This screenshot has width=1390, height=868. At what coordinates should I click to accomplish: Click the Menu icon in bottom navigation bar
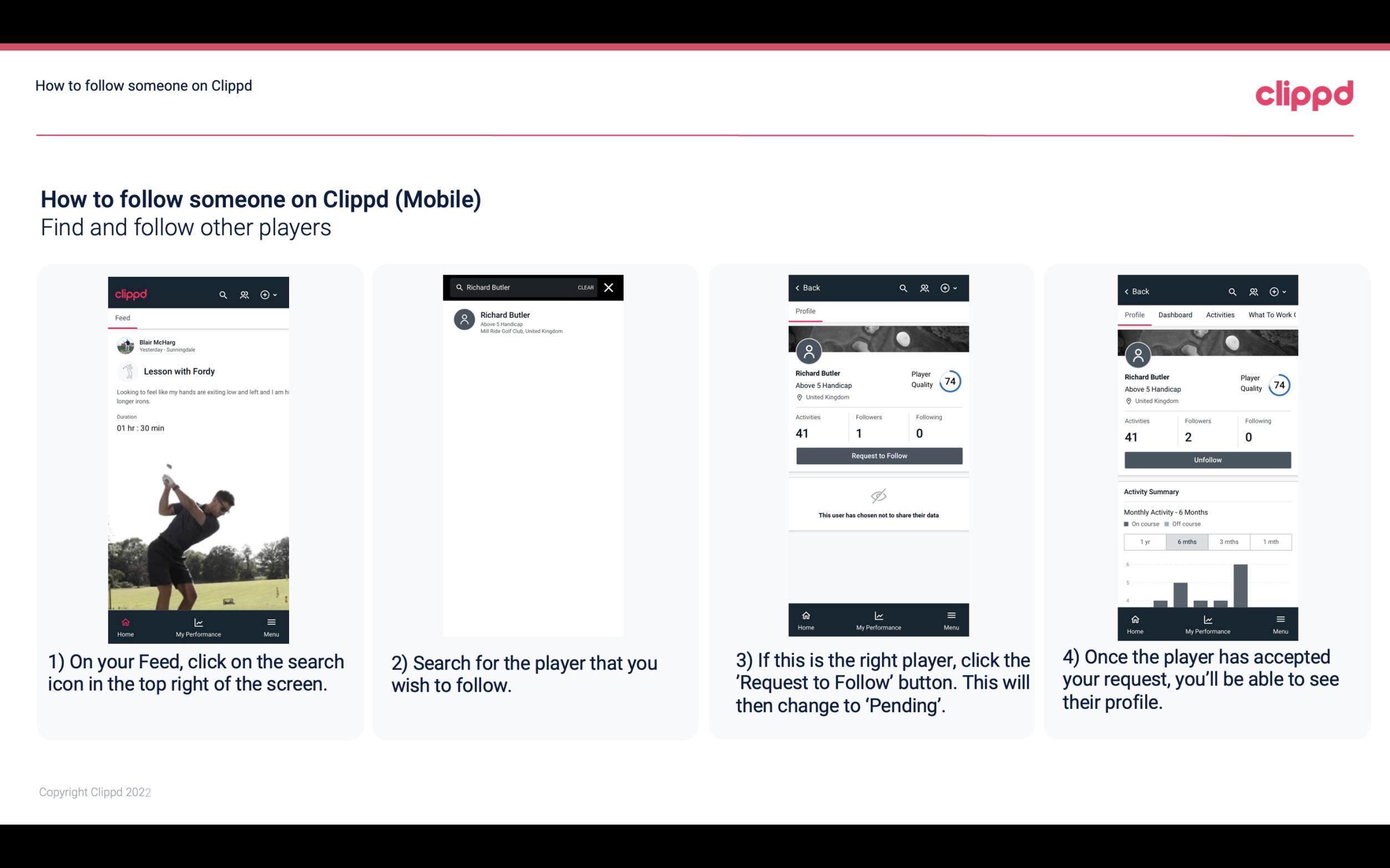tap(270, 620)
